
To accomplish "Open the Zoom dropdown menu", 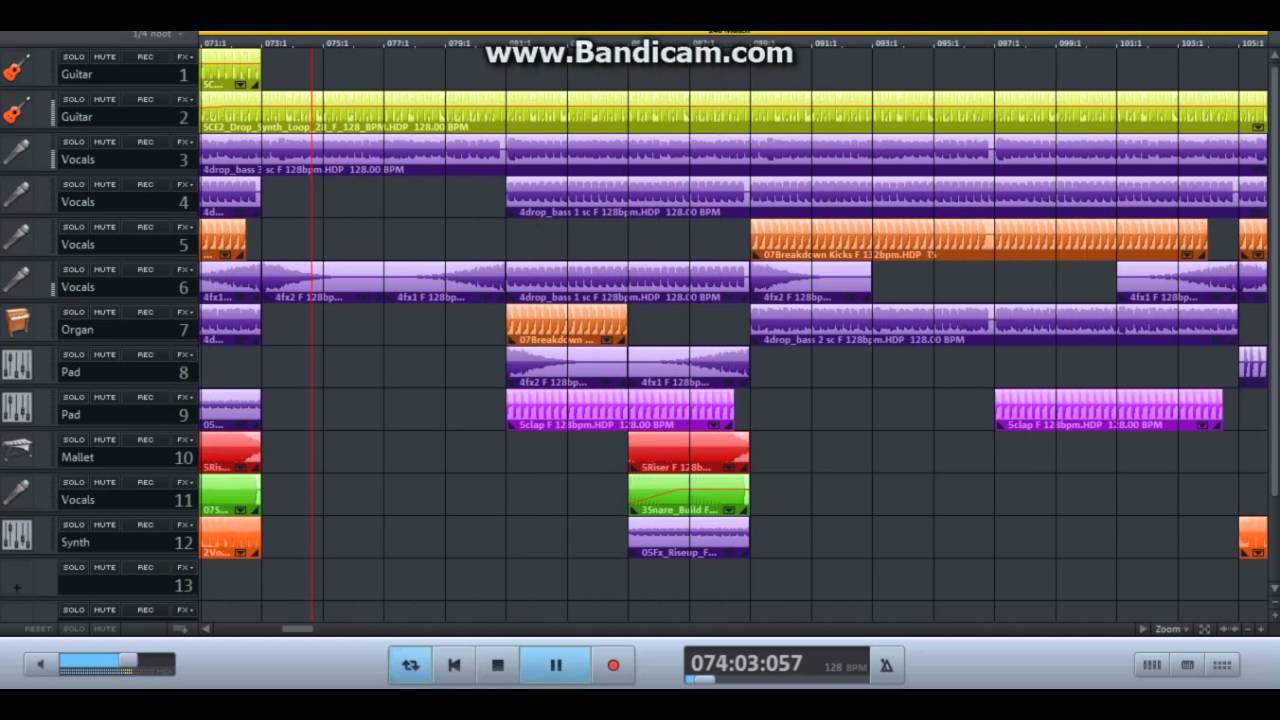I will 1171,629.
